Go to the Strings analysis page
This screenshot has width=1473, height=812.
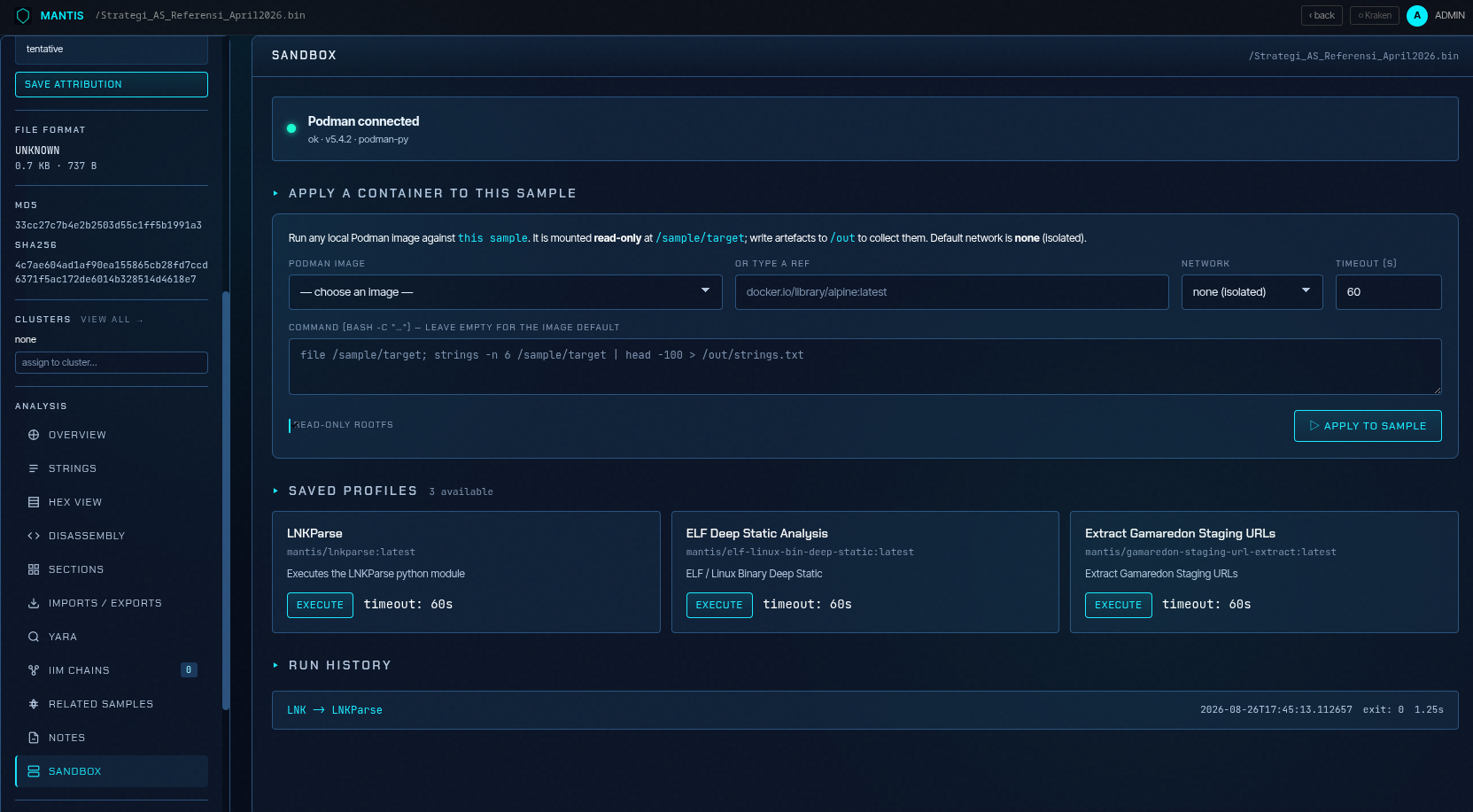click(x=112, y=468)
